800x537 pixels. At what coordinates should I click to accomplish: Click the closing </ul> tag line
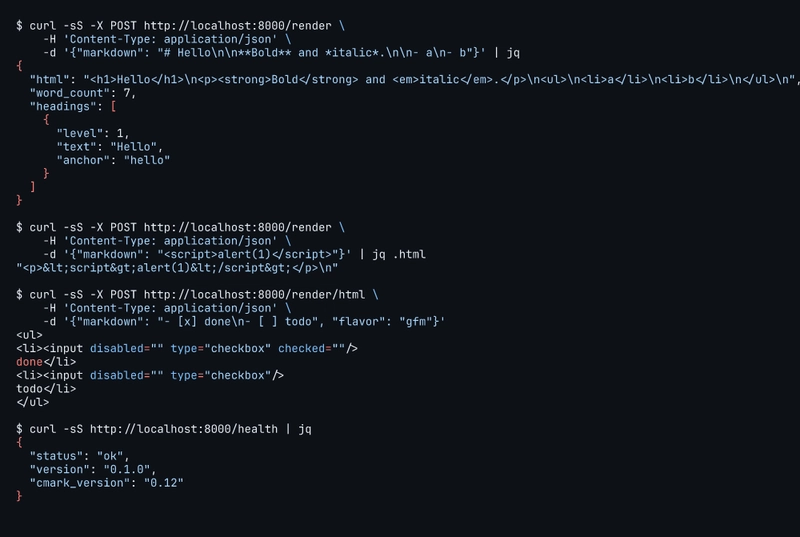coord(33,402)
